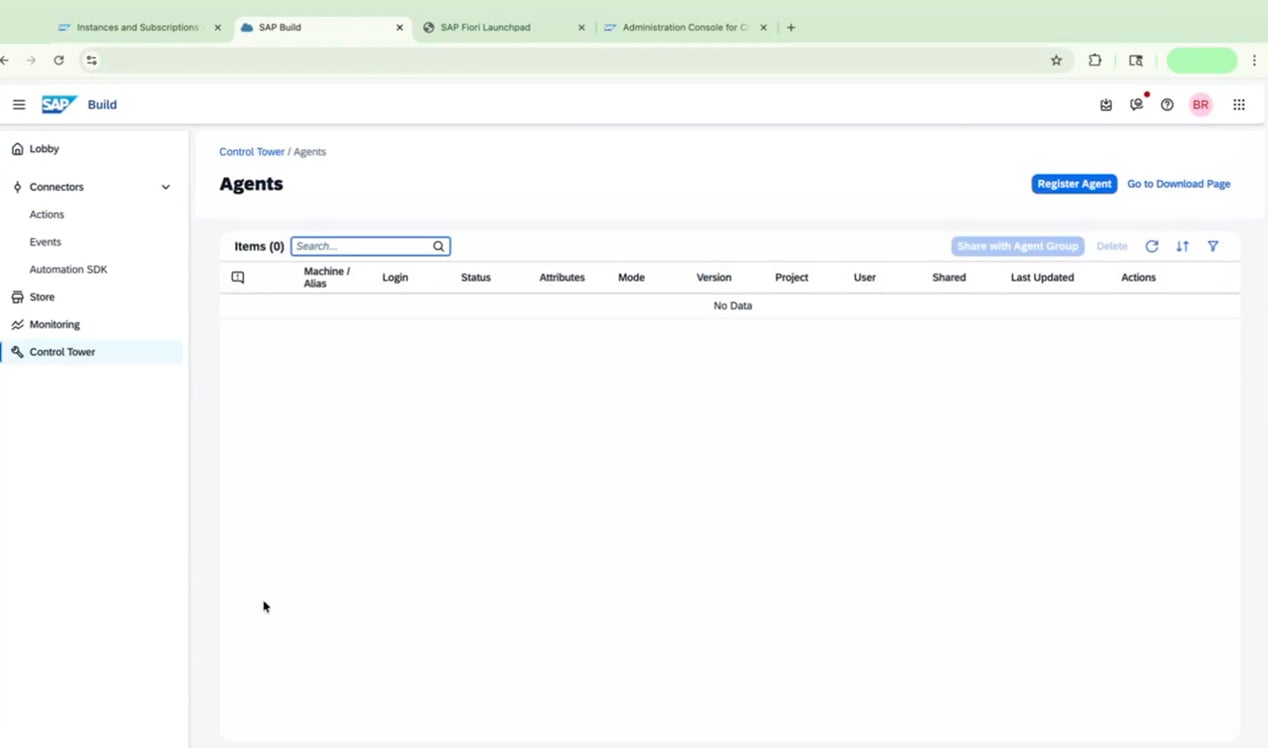Click the search magnifier icon
This screenshot has width=1268, height=748.
point(438,246)
